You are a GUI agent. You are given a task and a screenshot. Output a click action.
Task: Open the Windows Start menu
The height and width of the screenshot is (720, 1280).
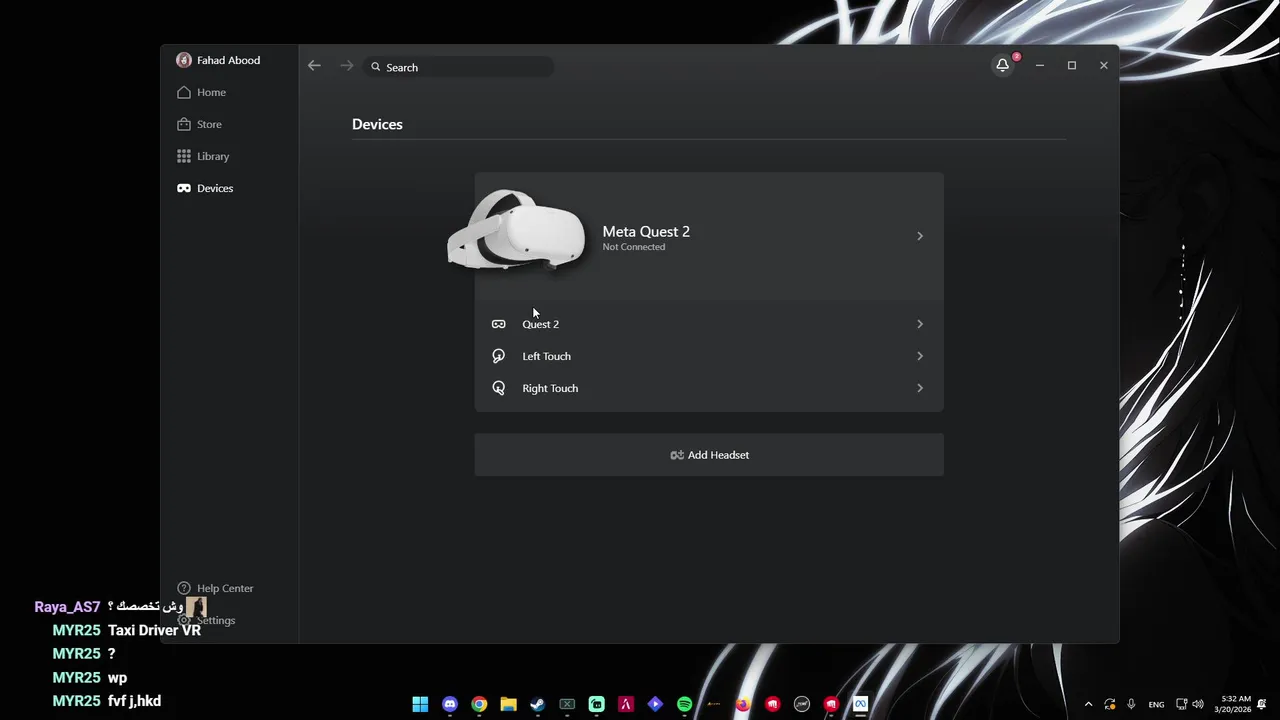coord(420,704)
